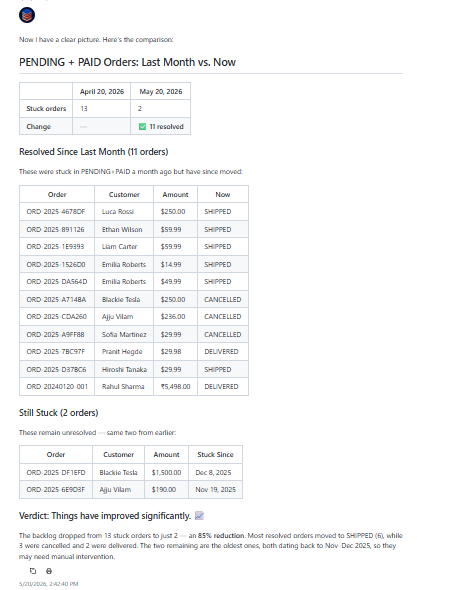The image size is (458, 590).
Task: Click the May 20, 2026 column header
Action: click(x=161, y=91)
